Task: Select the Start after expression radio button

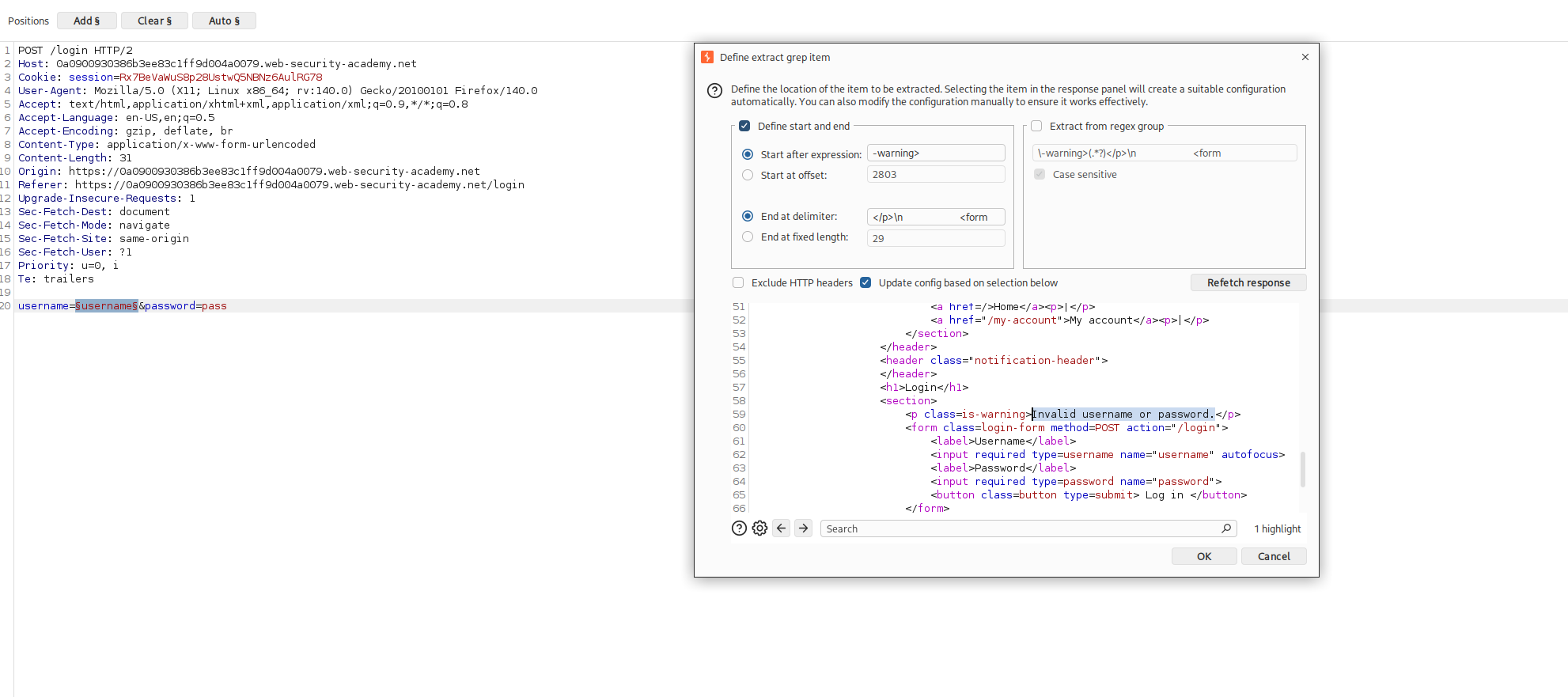Action: [748, 154]
